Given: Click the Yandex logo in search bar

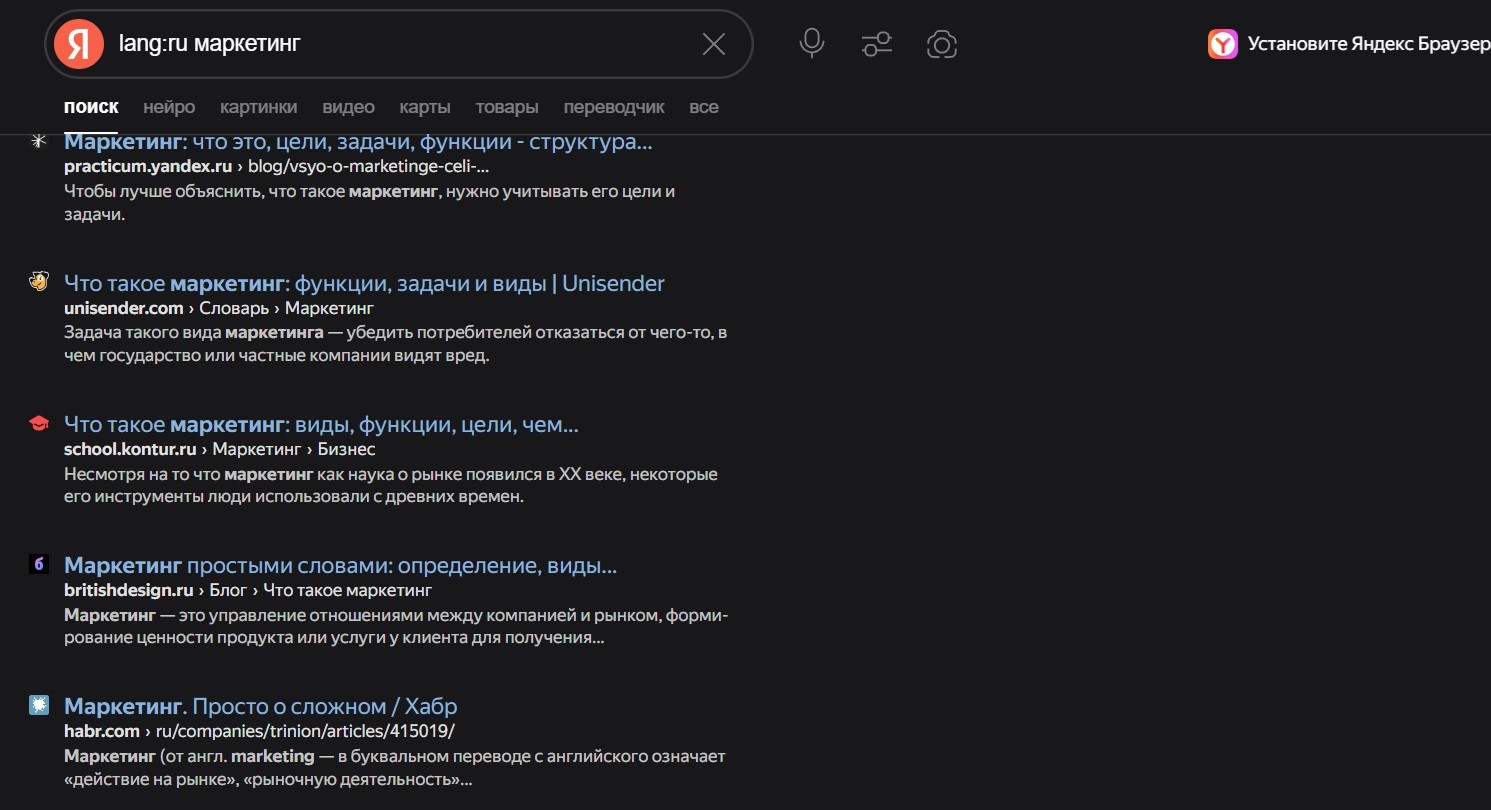Looking at the screenshot, I should tap(79, 44).
